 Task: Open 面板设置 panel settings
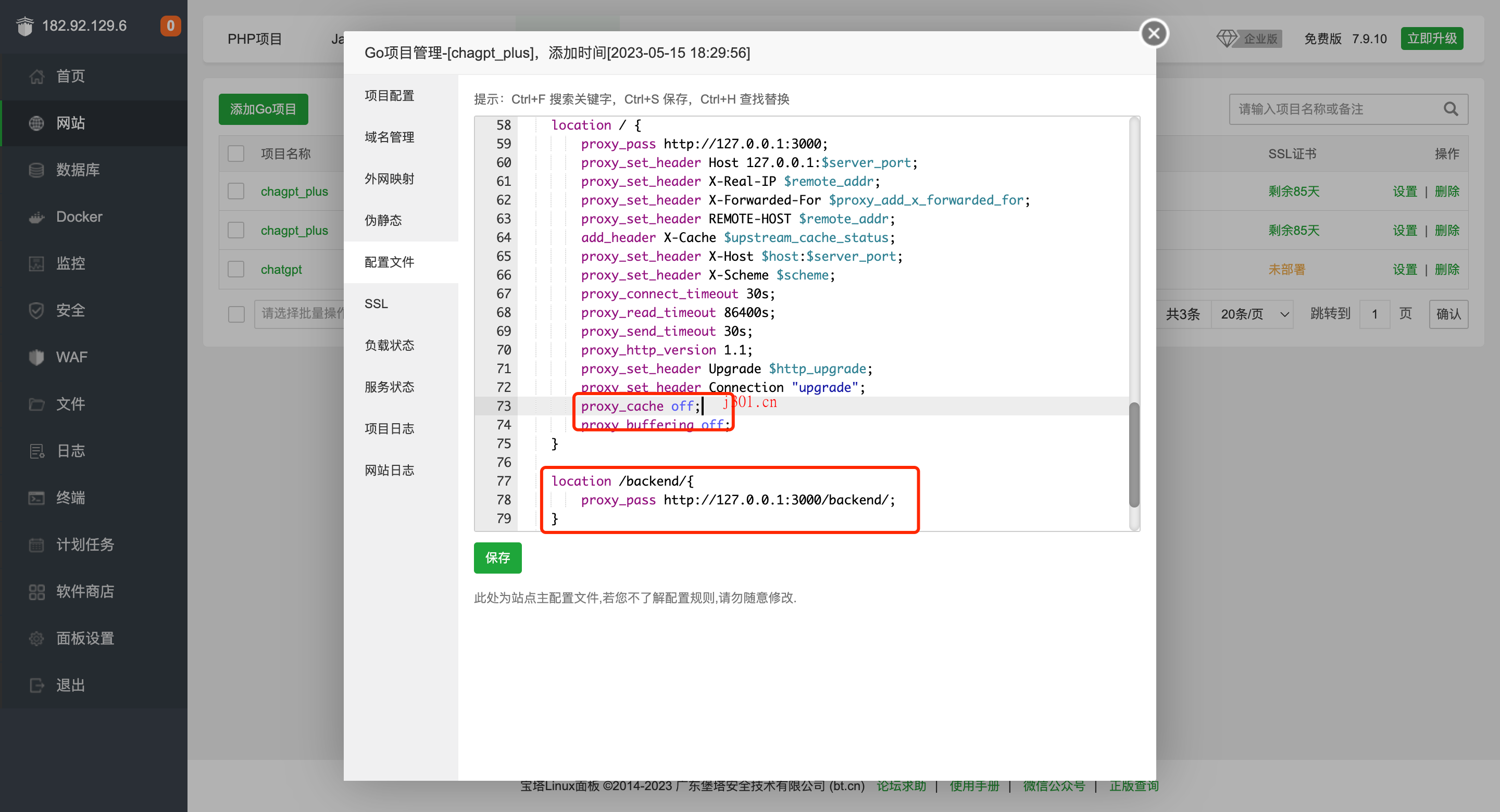coord(85,638)
